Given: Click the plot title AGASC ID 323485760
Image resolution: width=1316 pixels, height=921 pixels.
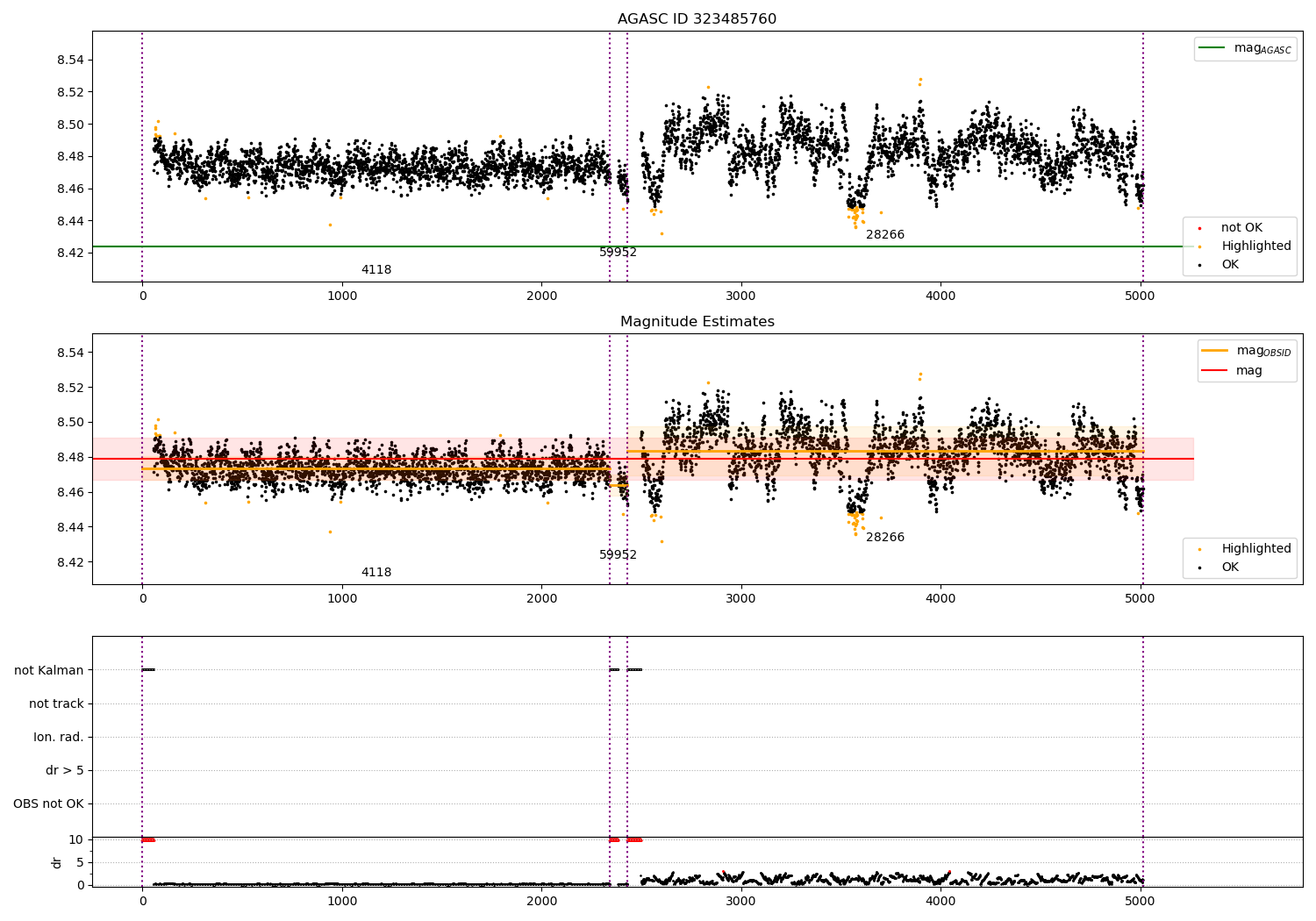Looking at the screenshot, I should coord(697,19).
